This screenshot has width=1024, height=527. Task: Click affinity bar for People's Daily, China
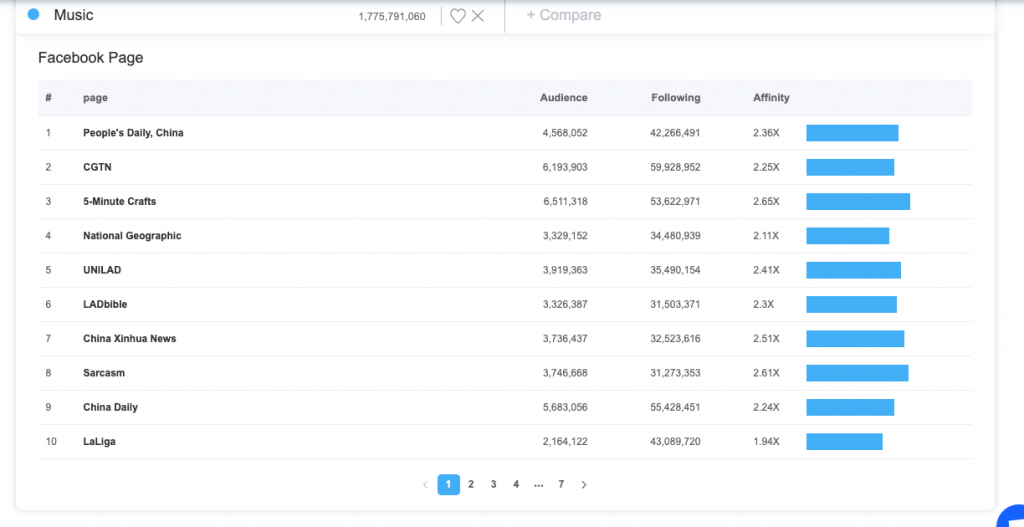point(852,133)
